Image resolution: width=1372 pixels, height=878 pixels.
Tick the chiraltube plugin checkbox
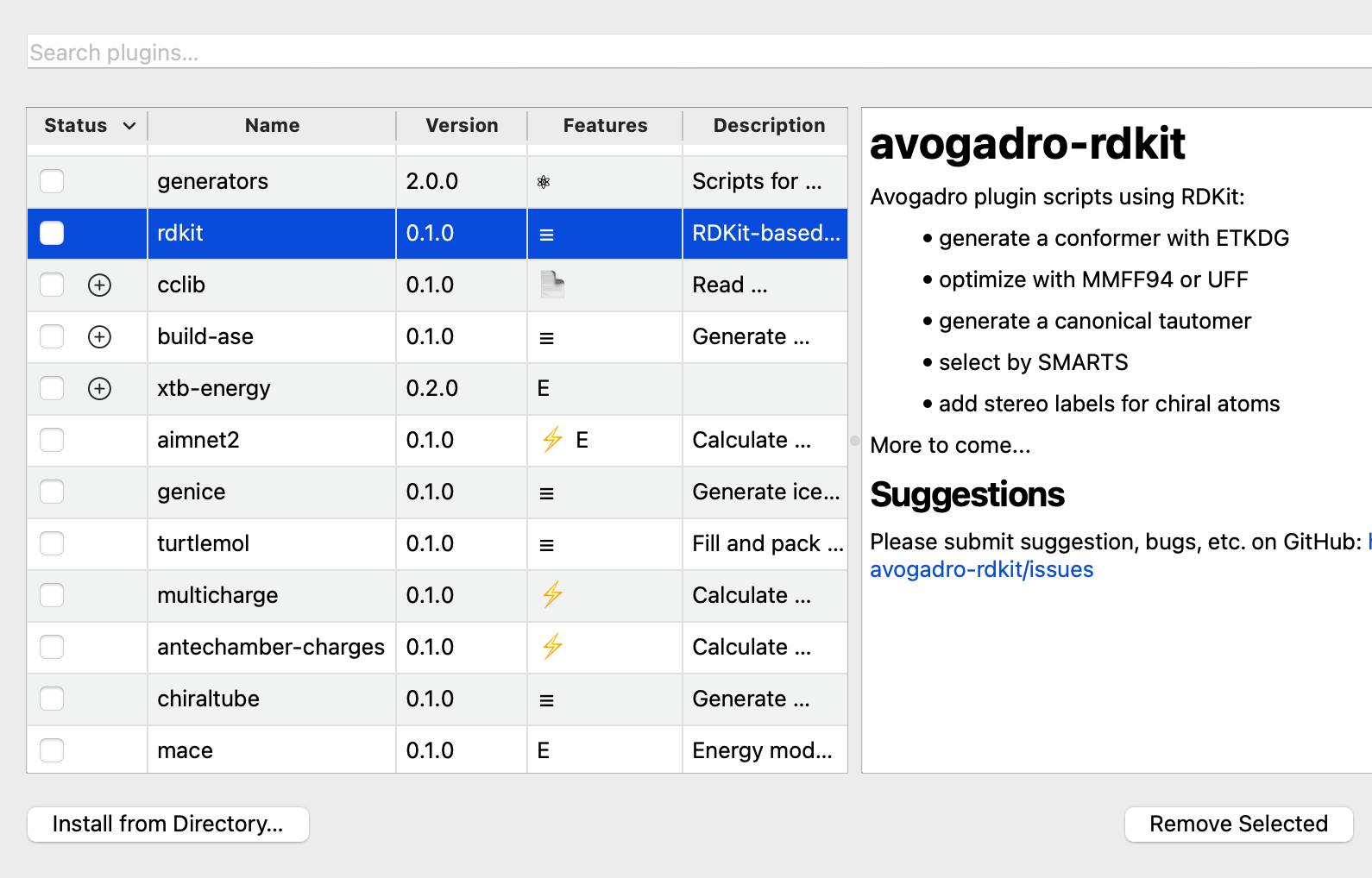click(x=52, y=699)
